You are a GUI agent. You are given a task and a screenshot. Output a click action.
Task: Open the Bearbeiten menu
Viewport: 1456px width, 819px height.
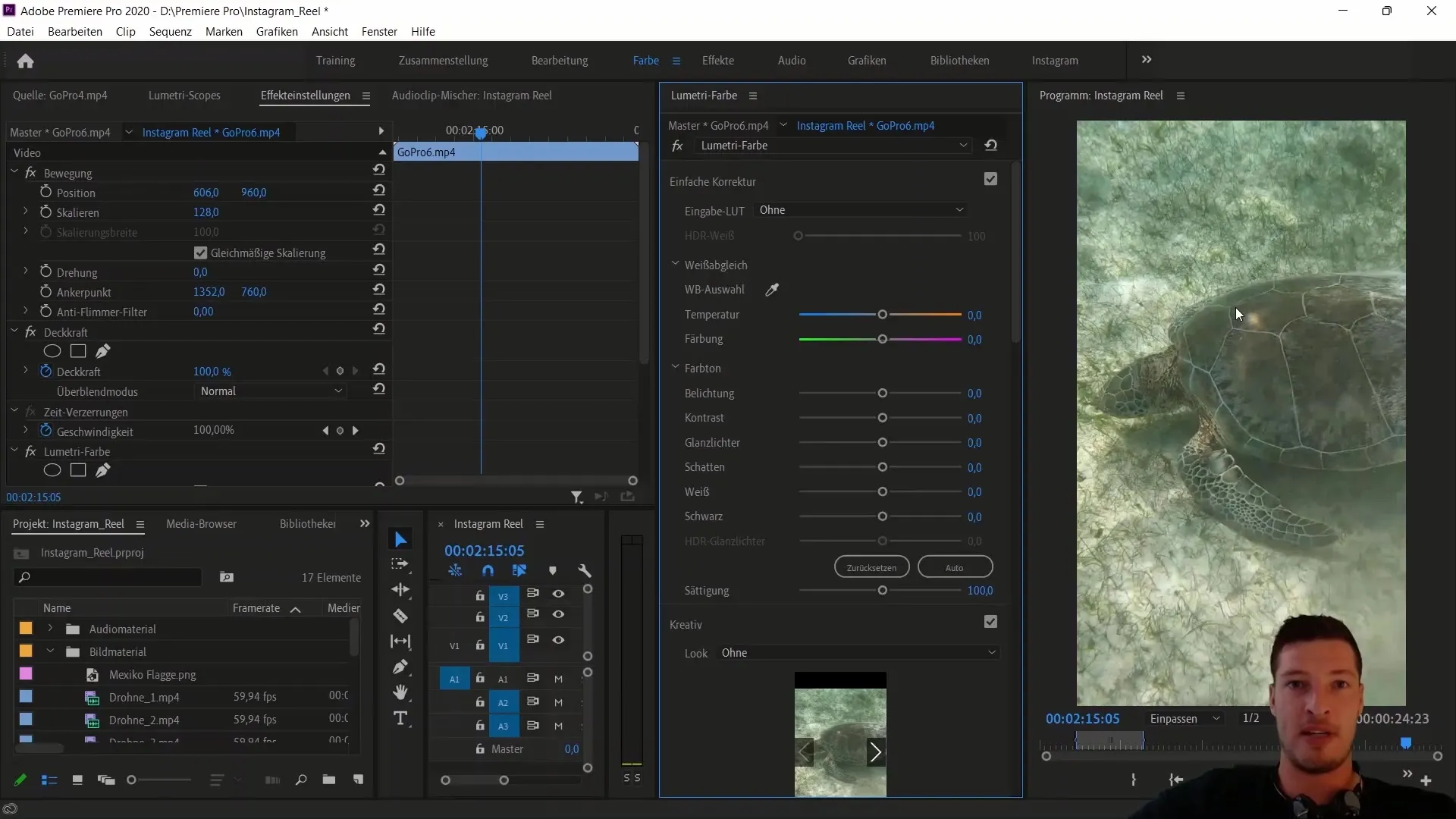pos(75,32)
